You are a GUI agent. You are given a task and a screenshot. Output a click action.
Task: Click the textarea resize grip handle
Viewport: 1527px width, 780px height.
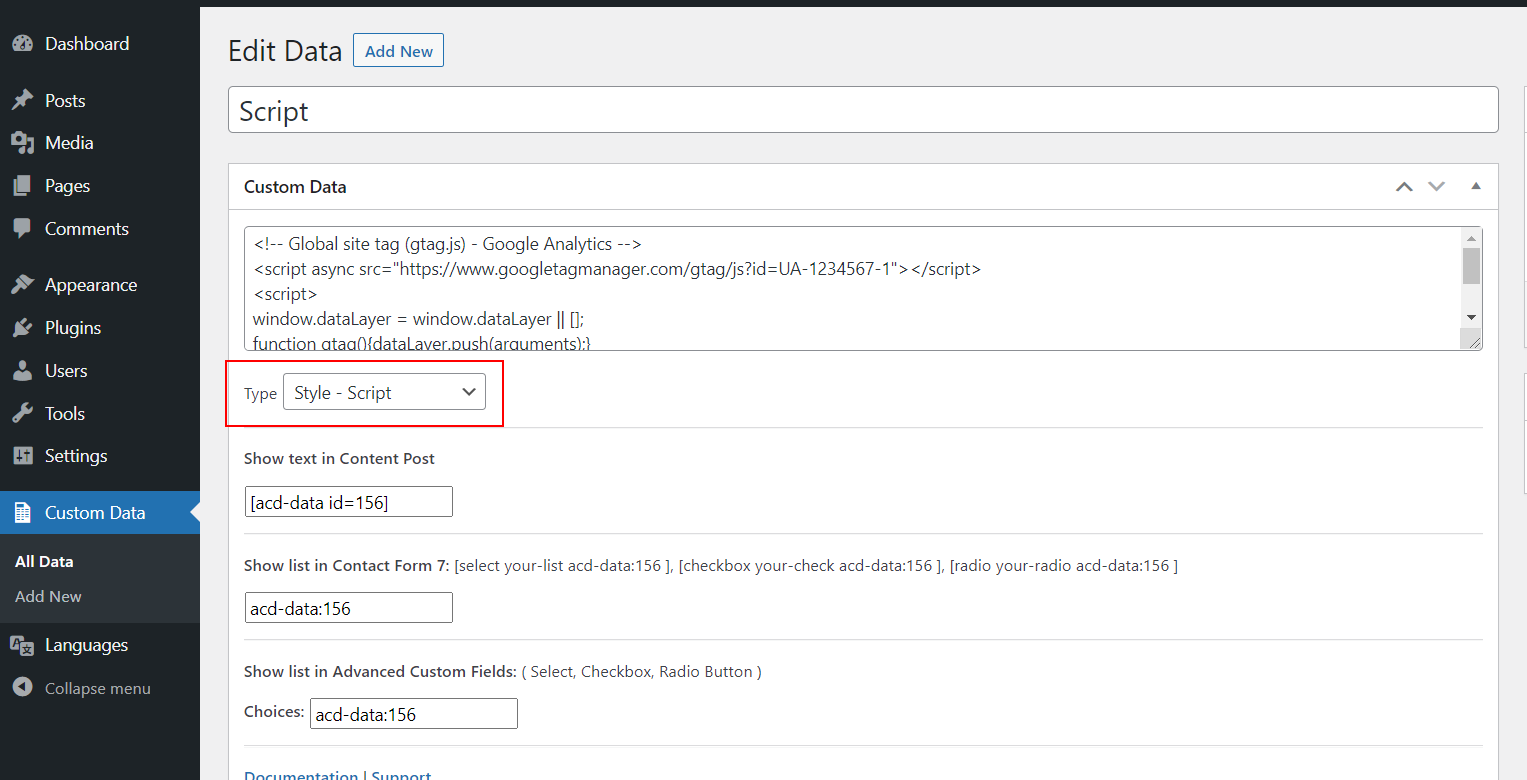click(1473, 341)
